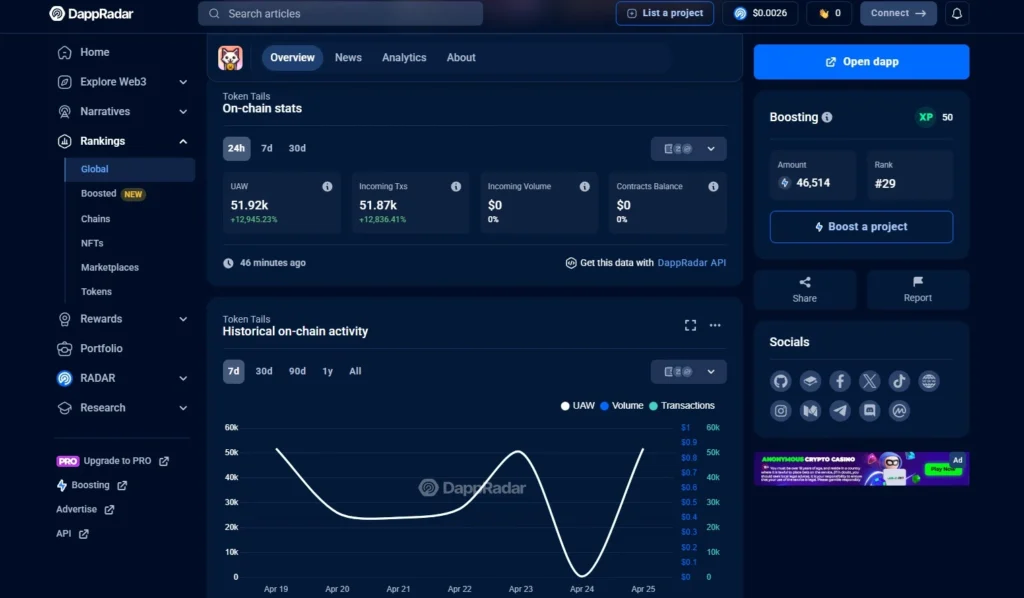Follow the DappRadar API link
Image resolution: width=1024 pixels, height=598 pixels.
coord(692,262)
